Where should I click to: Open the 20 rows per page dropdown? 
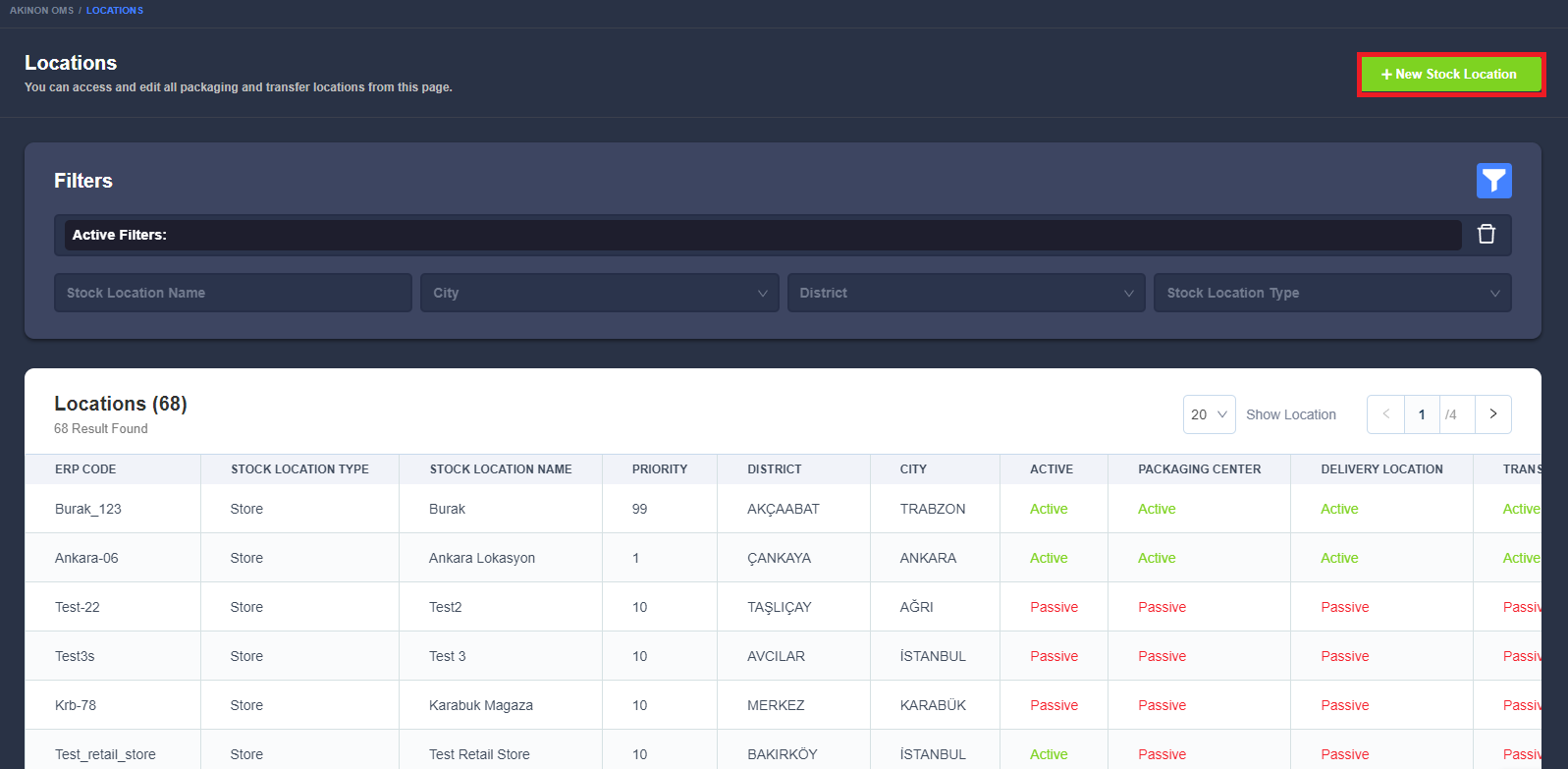tap(1209, 414)
